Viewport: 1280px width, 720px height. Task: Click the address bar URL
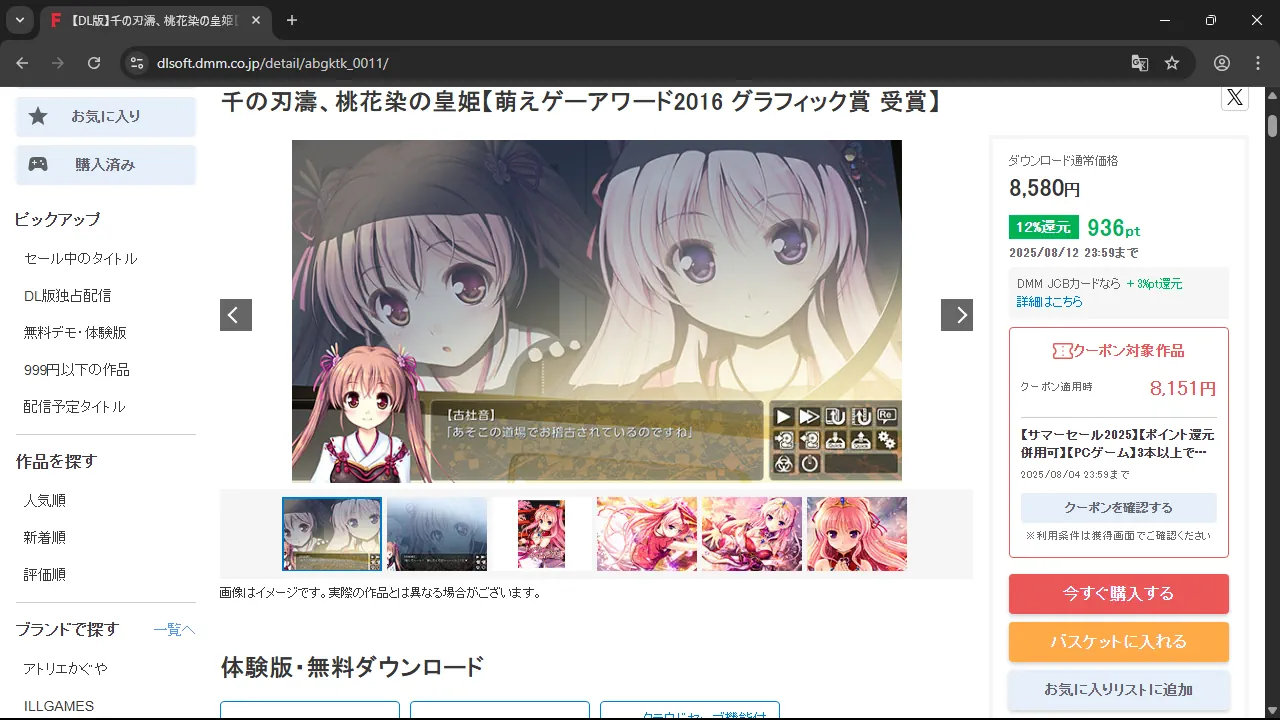tap(272, 63)
